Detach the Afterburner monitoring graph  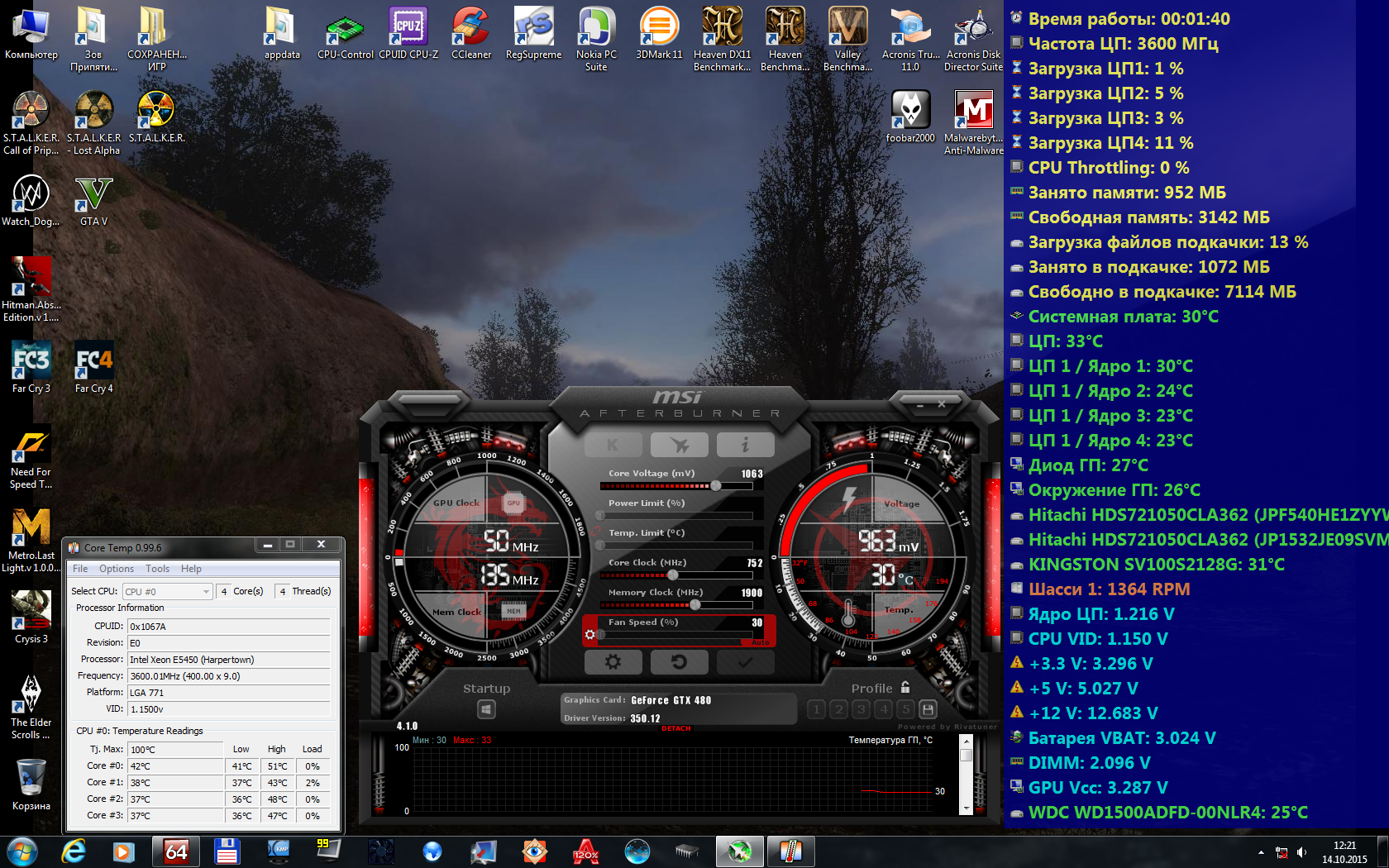[x=675, y=728]
